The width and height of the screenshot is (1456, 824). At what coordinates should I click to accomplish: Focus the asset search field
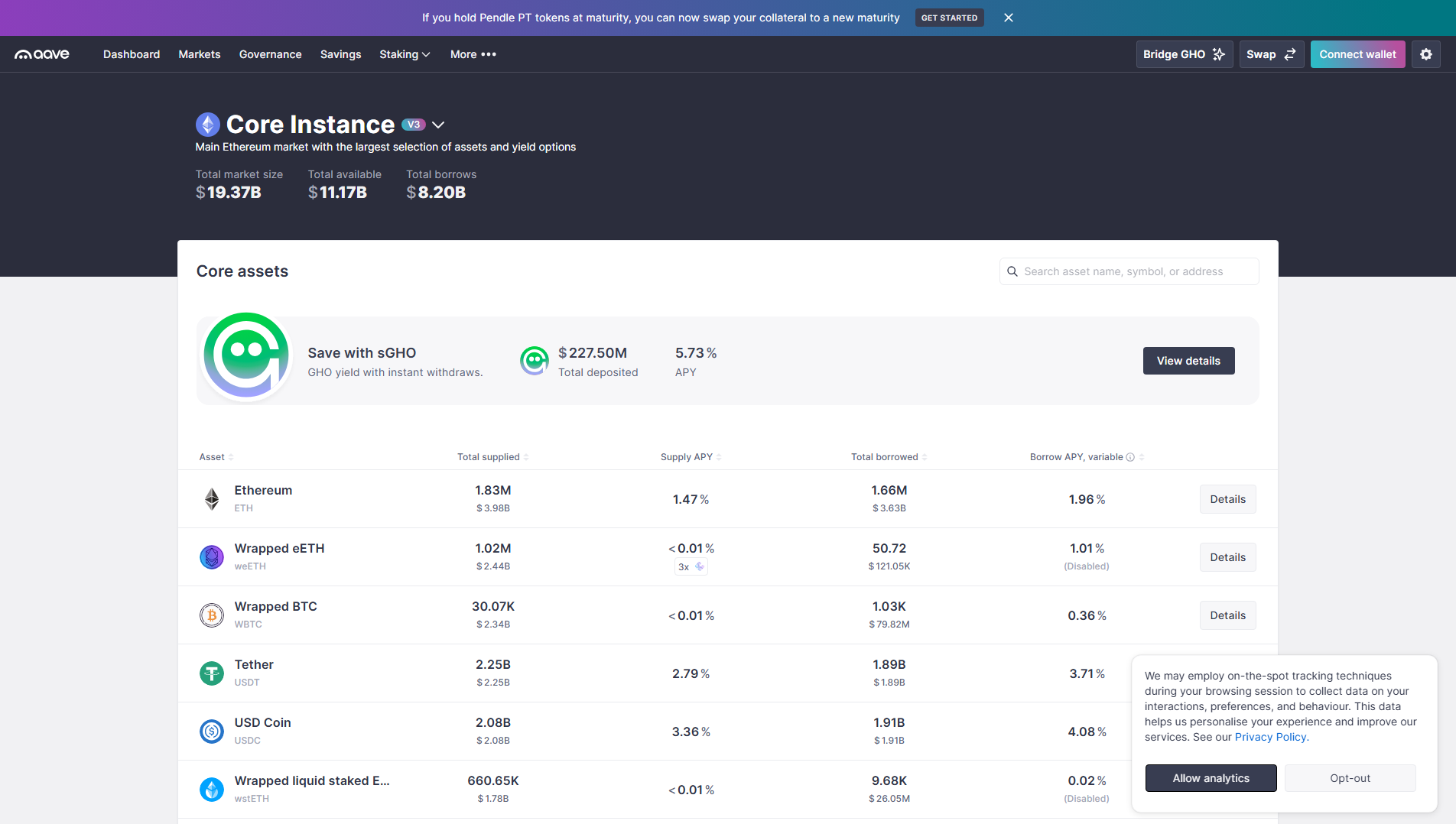tap(1129, 271)
